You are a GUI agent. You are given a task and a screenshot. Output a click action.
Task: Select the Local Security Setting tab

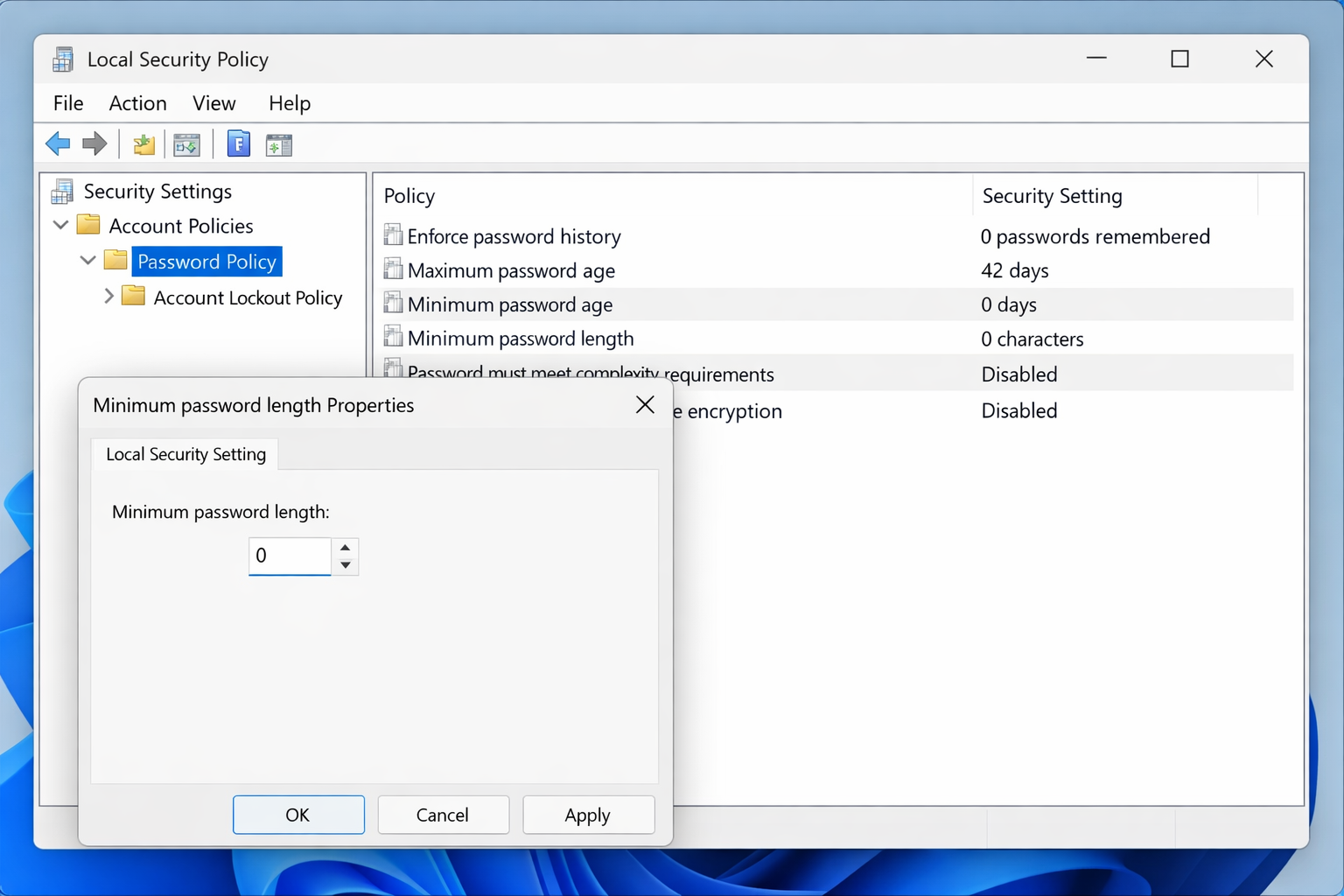(185, 454)
